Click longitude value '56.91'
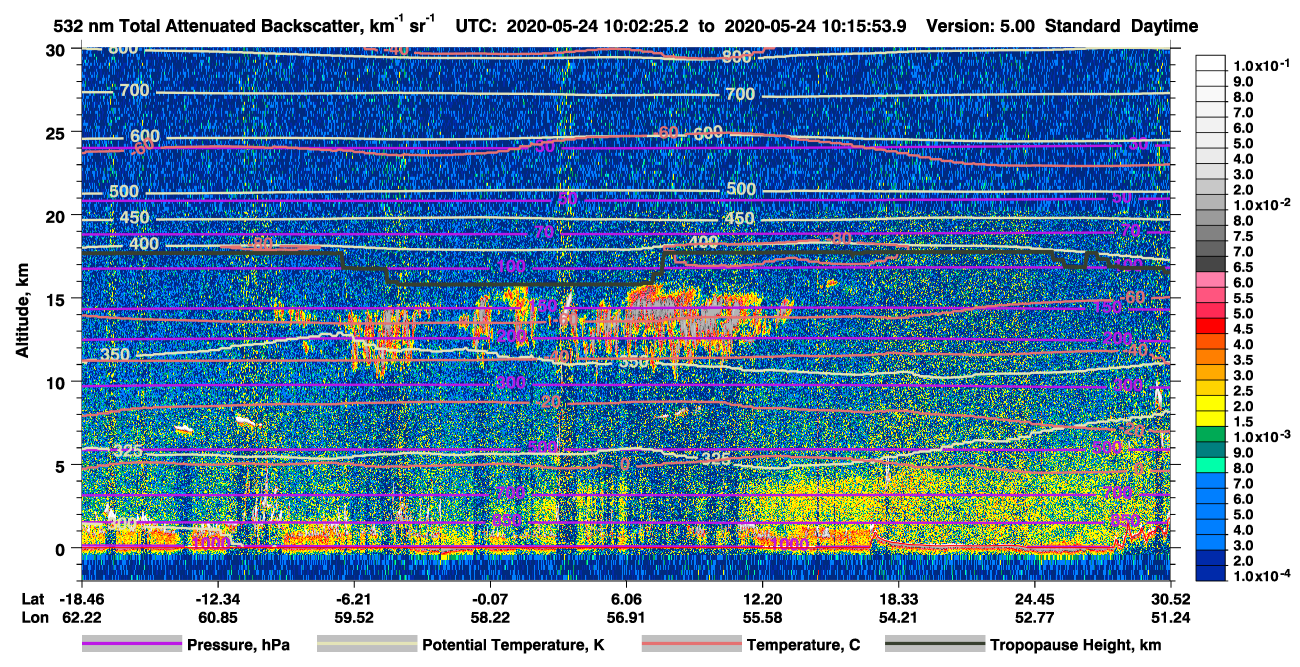 tap(626, 618)
